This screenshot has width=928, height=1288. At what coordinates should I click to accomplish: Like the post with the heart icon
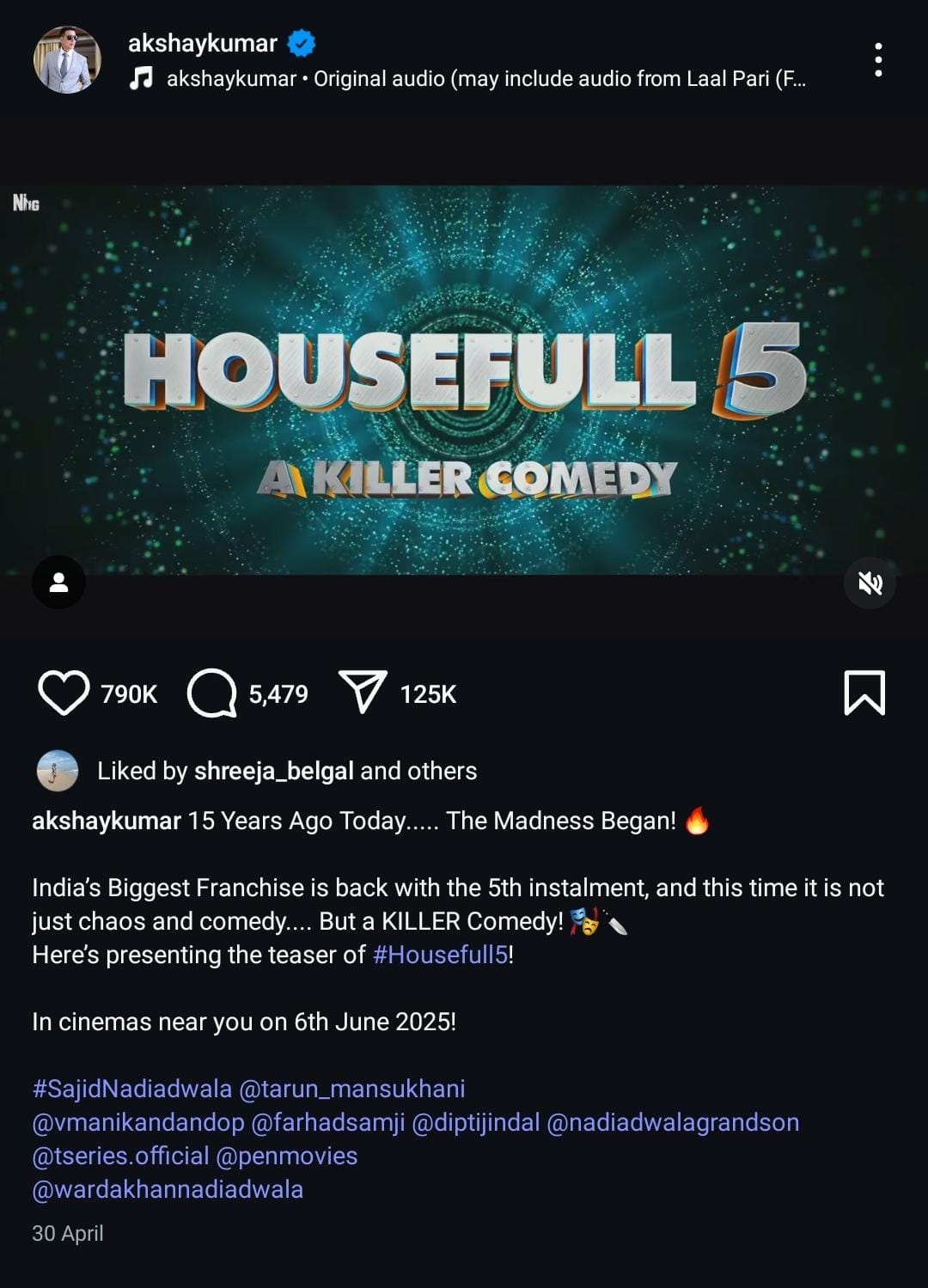pyautogui.click(x=64, y=693)
